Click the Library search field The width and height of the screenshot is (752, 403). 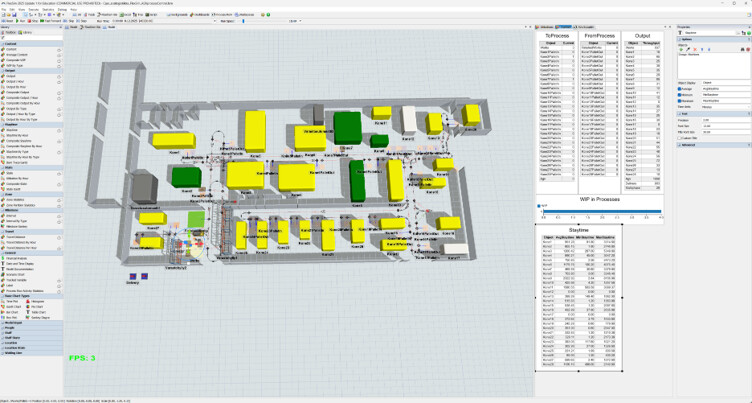[33, 37]
